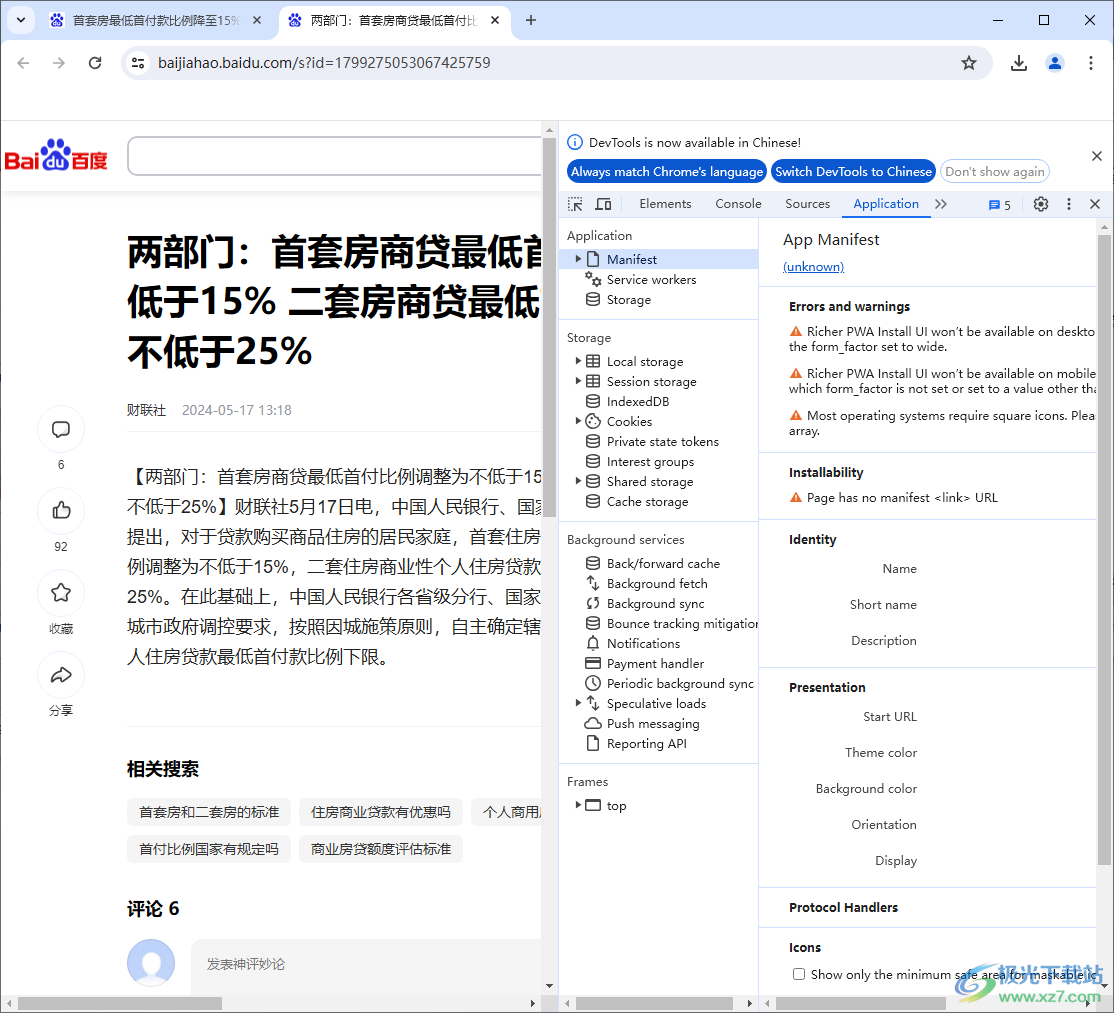Expand Shared storage
The image size is (1114, 1013).
[x=578, y=481]
